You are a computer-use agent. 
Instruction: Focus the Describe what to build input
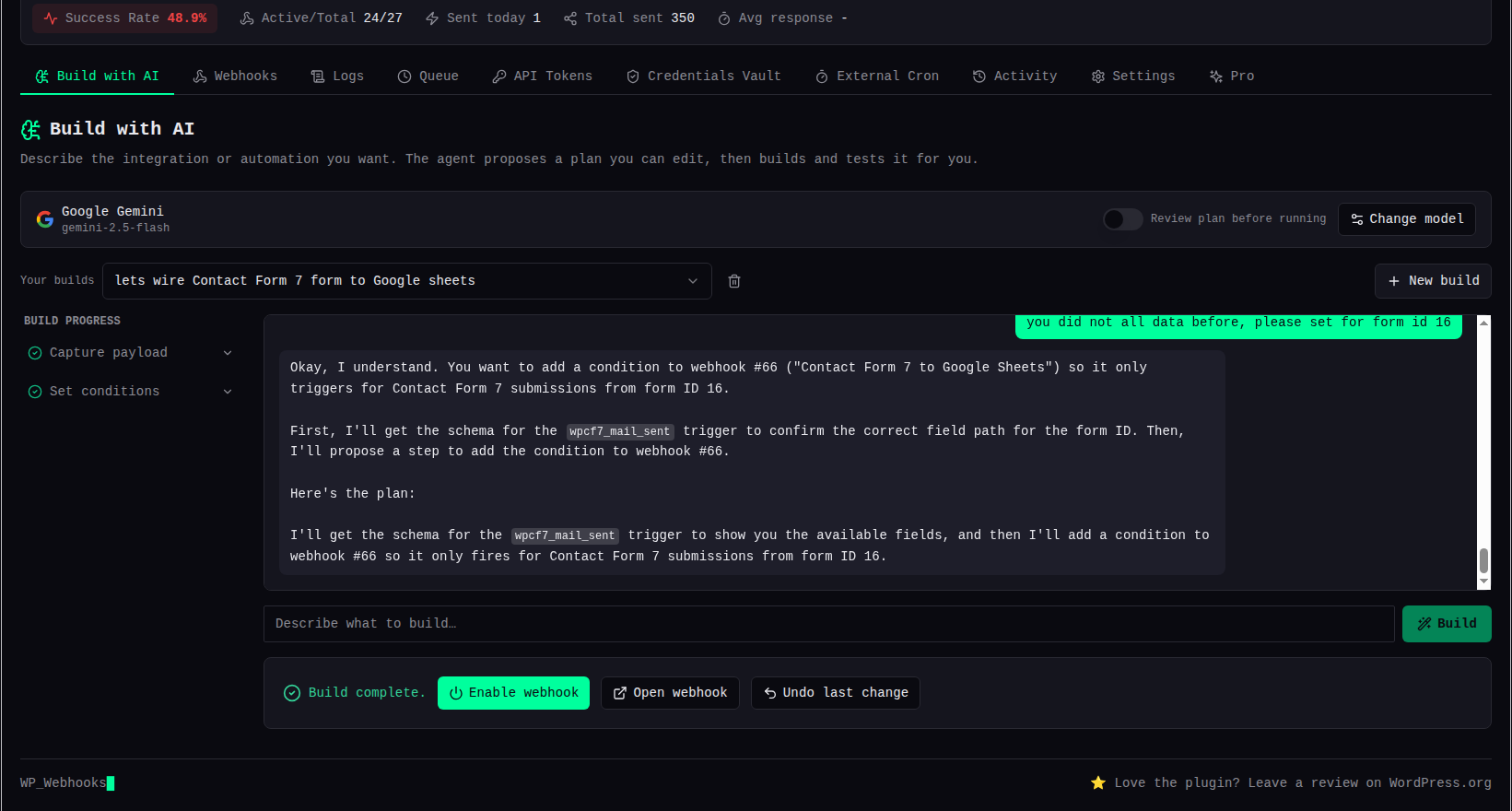click(x=828, y=624)
